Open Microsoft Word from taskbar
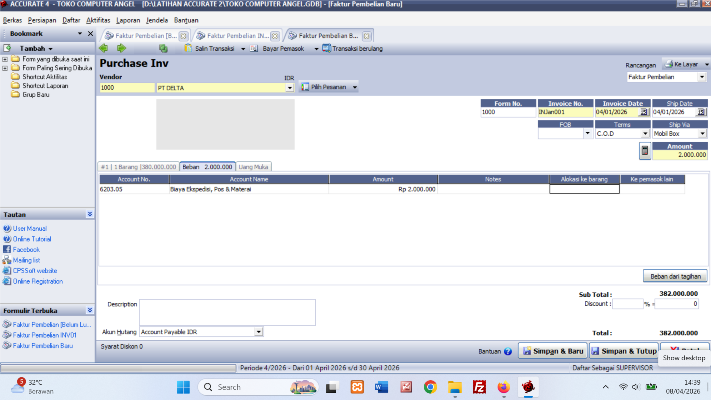This screenshot has height=400, width=711. coord(381,387)
